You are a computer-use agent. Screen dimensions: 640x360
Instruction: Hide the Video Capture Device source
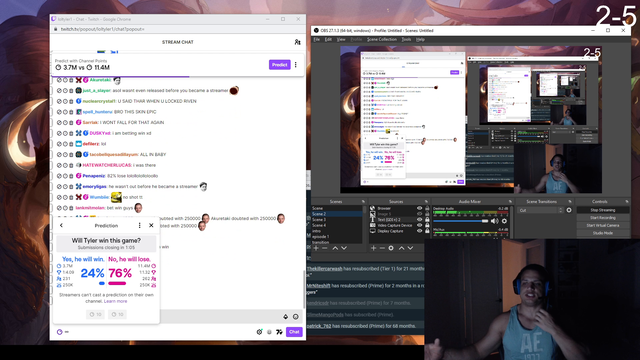[x=419, y=225]
